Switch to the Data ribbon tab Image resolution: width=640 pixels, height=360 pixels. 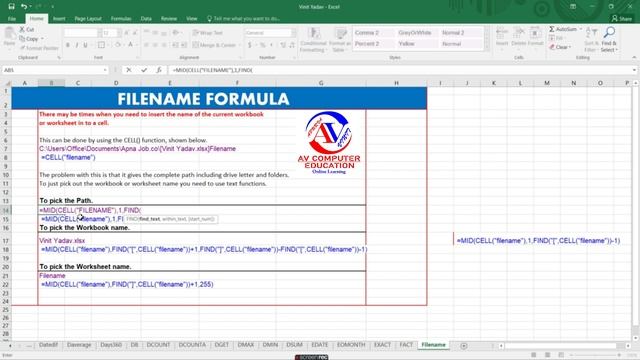146,19
